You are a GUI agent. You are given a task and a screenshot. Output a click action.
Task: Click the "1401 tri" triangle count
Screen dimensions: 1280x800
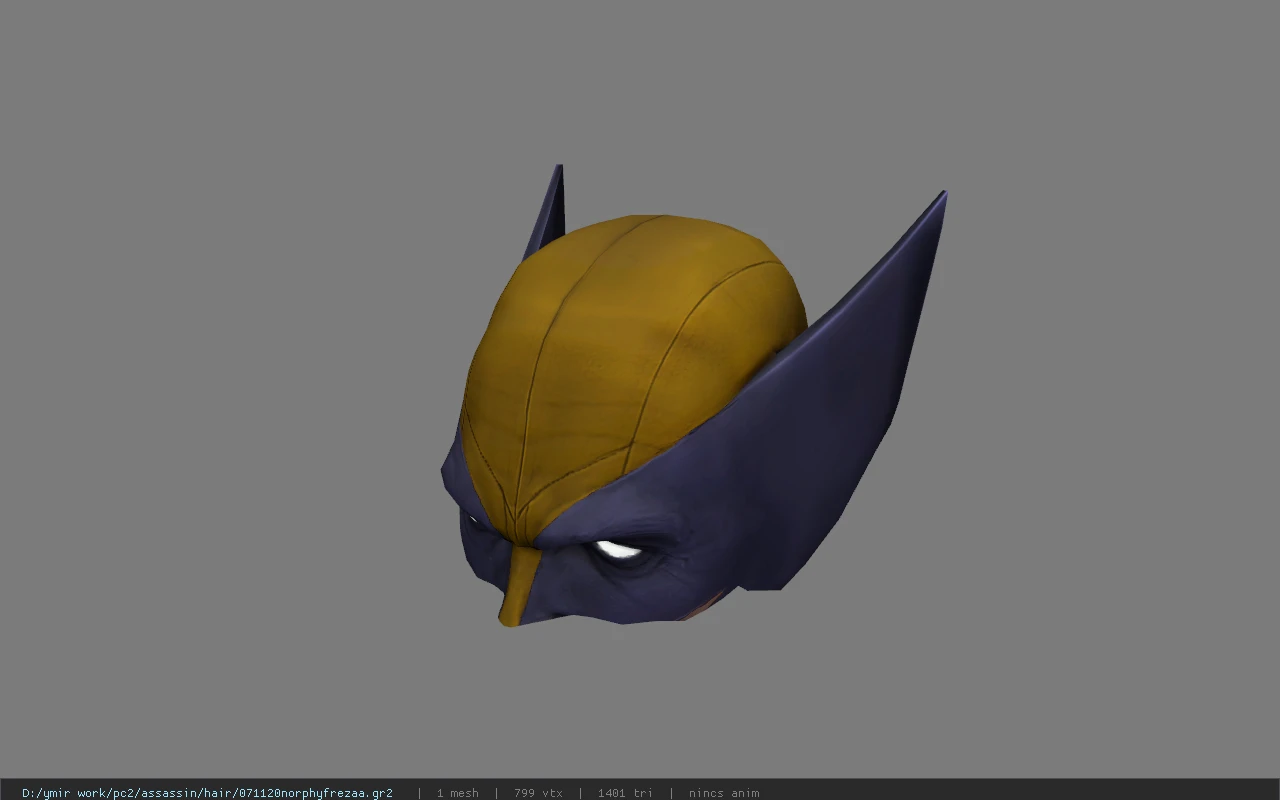625,793
